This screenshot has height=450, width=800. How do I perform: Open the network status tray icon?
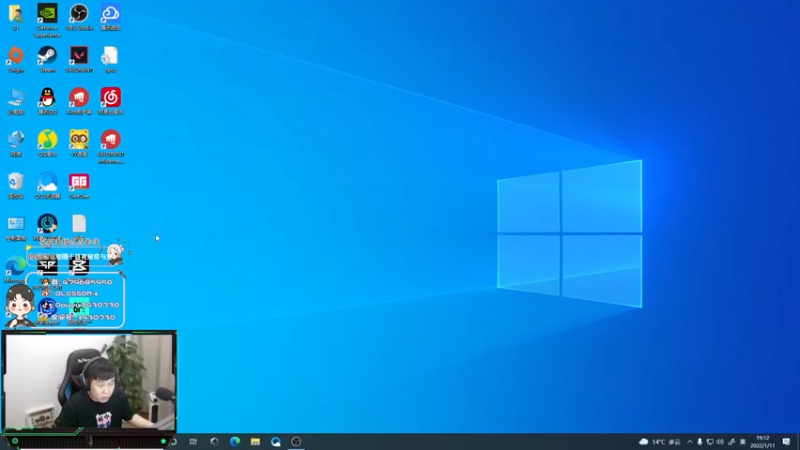tap(710, 442)
